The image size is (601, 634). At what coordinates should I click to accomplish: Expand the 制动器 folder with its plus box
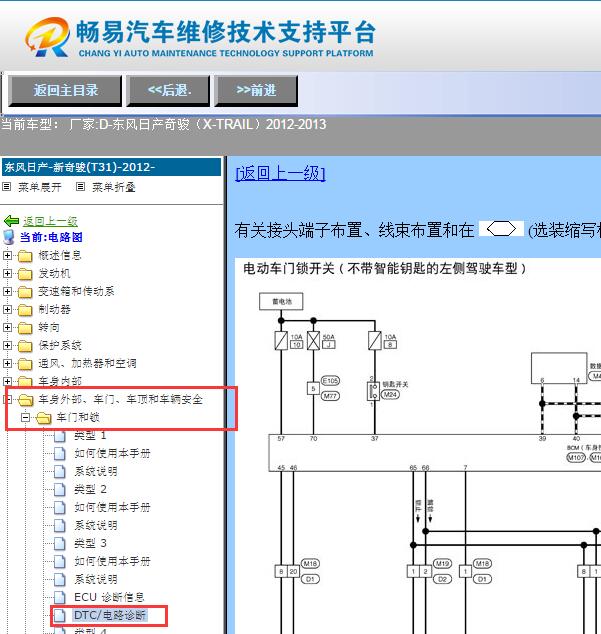point(7,309)
